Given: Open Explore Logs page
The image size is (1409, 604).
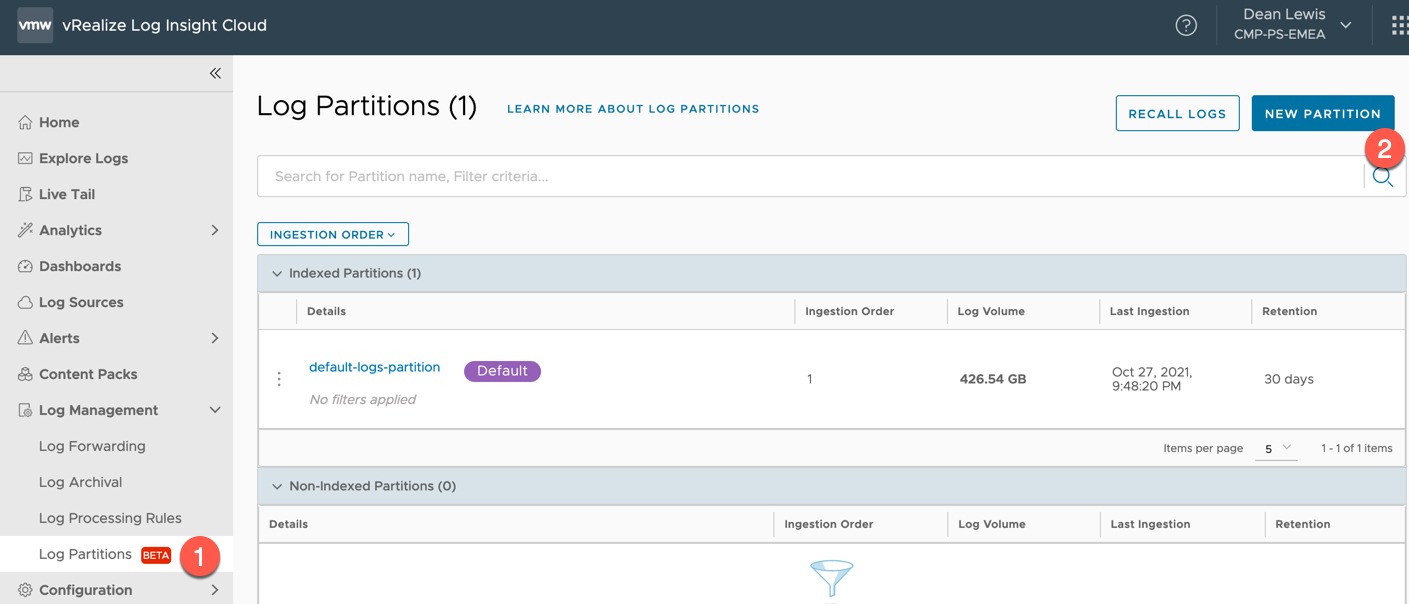Looking at the screenshot, I should (83, 158).
